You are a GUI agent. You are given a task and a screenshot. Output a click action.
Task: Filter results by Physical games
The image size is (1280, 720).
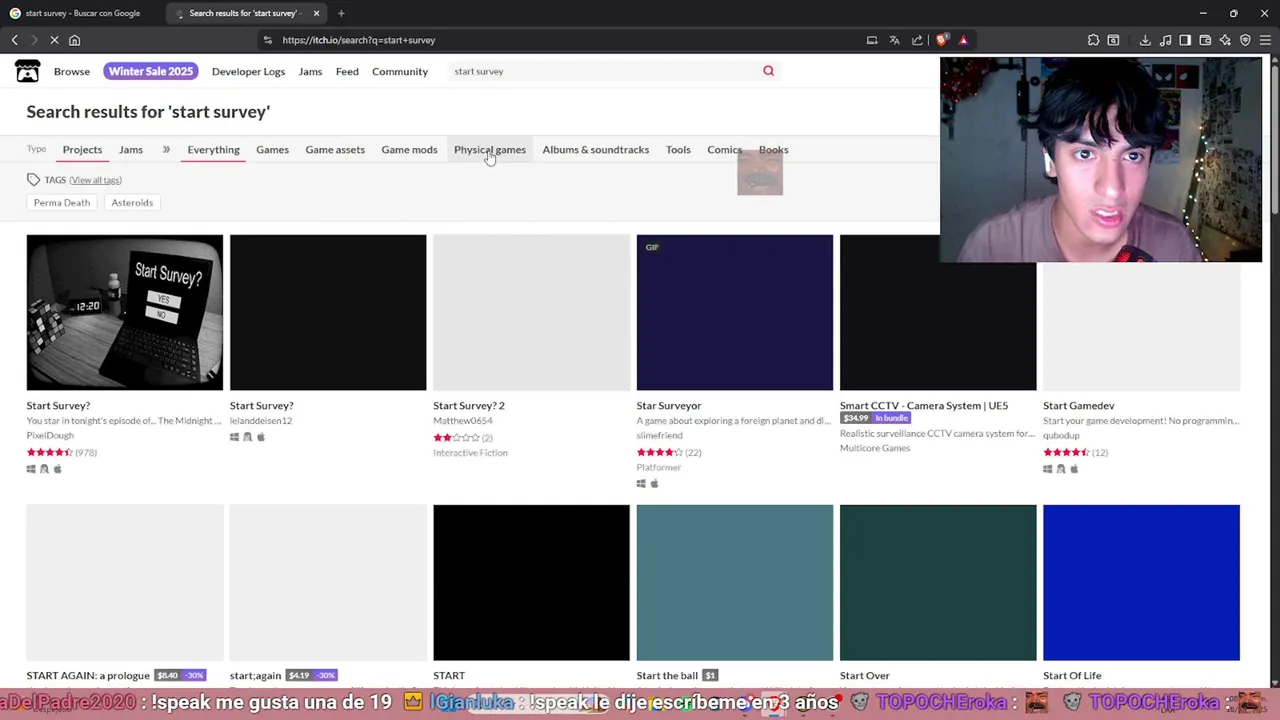(x=490, y=149)
